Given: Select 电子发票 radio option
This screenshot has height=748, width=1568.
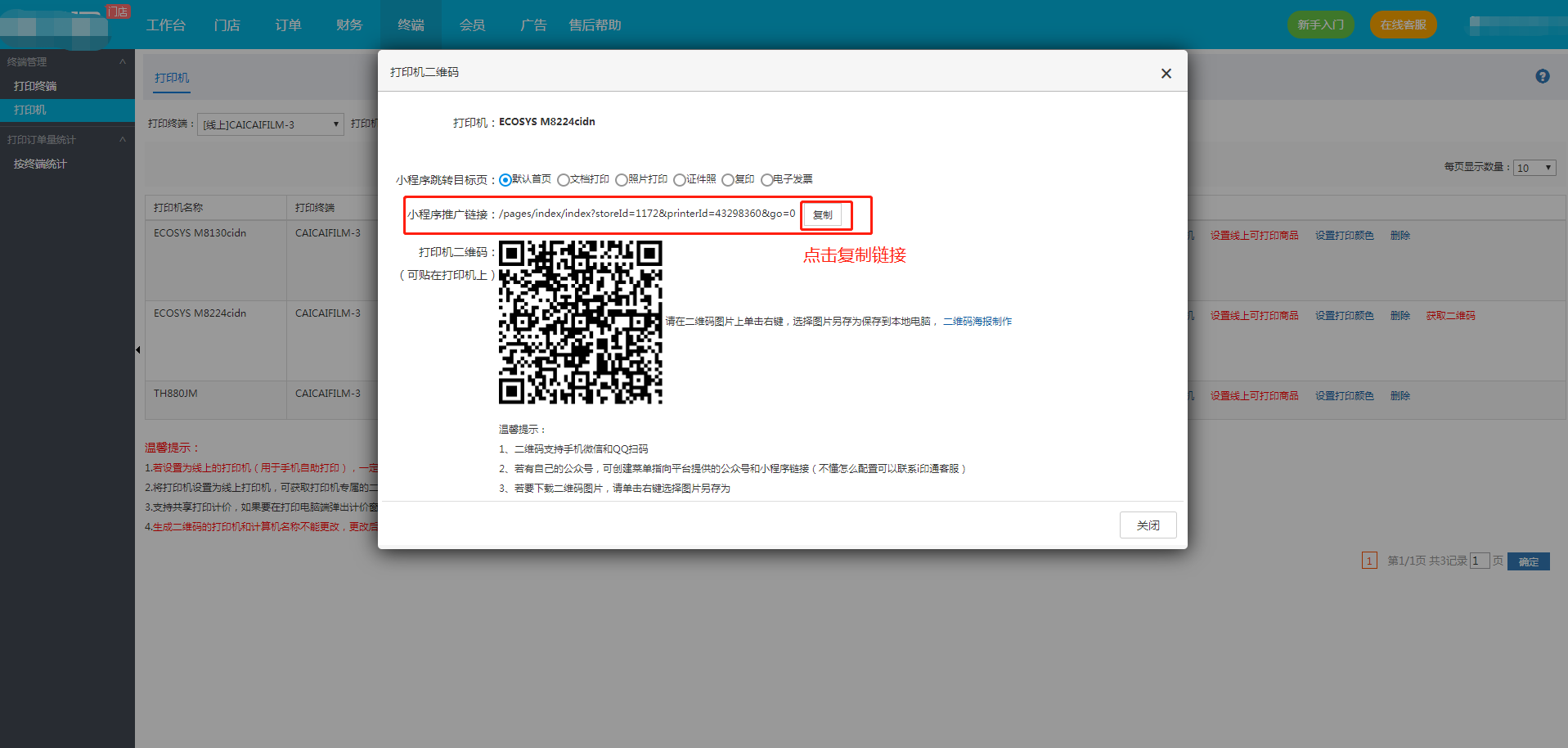Looking at the screenshot, I should pos(766,180).
